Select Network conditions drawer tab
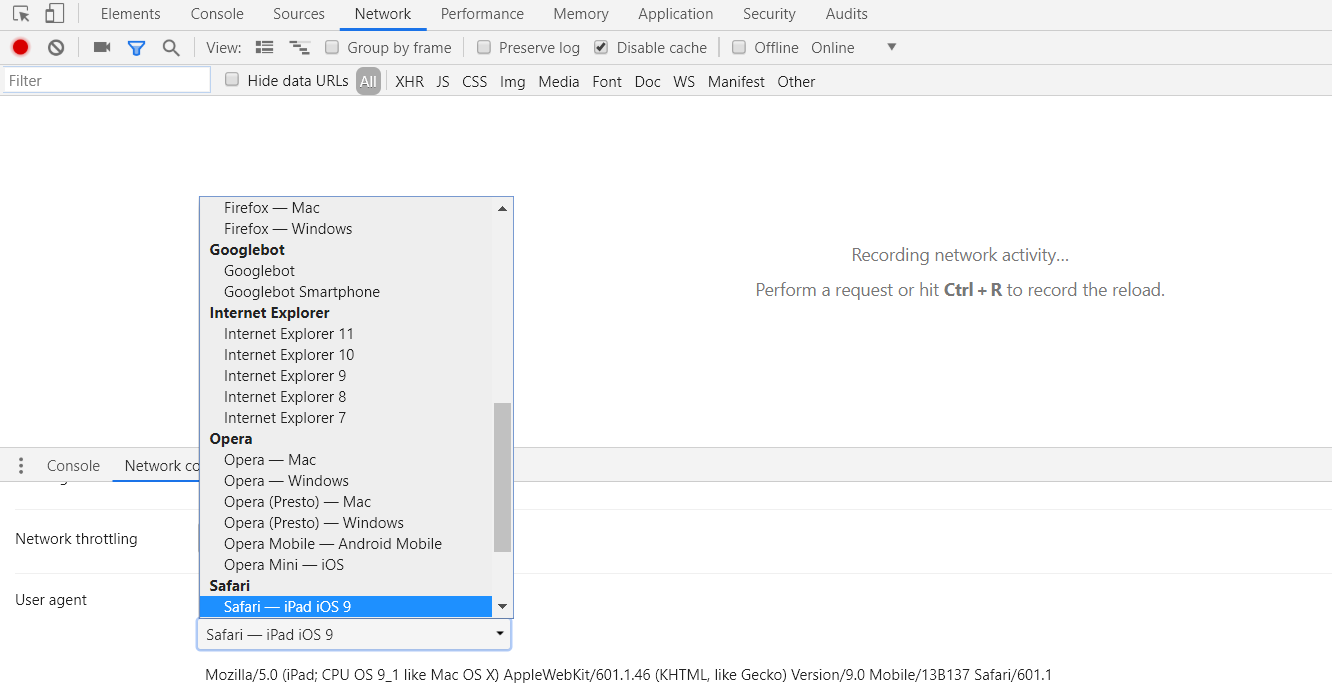The height and width of the screenshot is (696, 1332). [162, 465]
